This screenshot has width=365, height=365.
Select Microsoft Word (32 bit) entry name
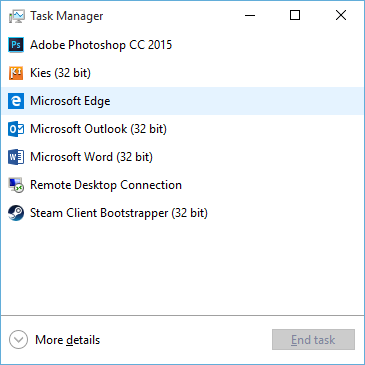pyautogui.click(x=91, y=157)
